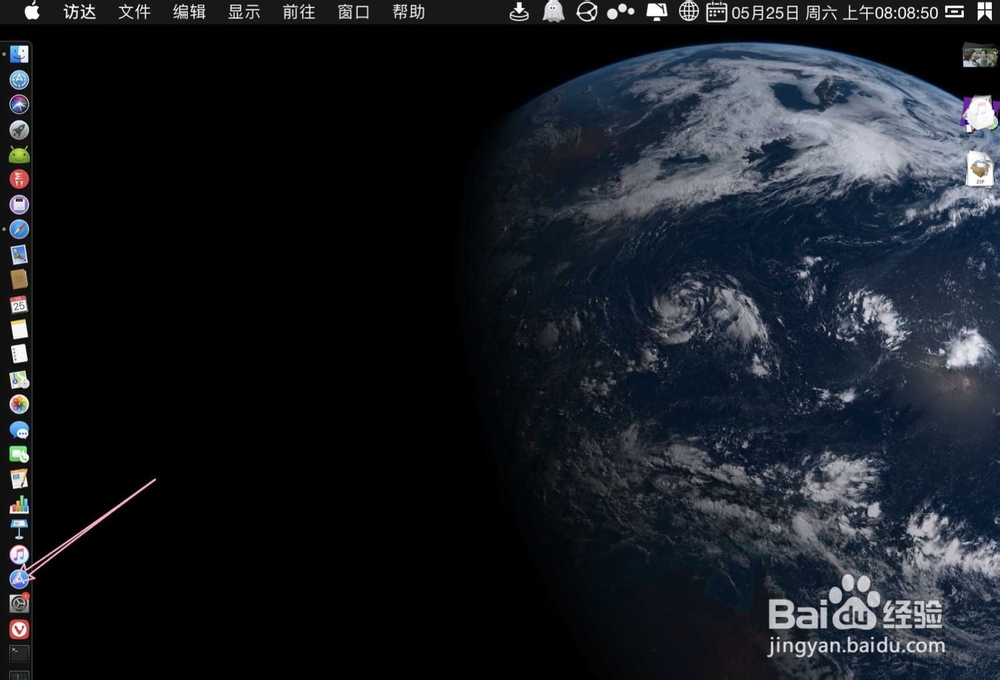Open the 编辑 menu

click(189, 12)
